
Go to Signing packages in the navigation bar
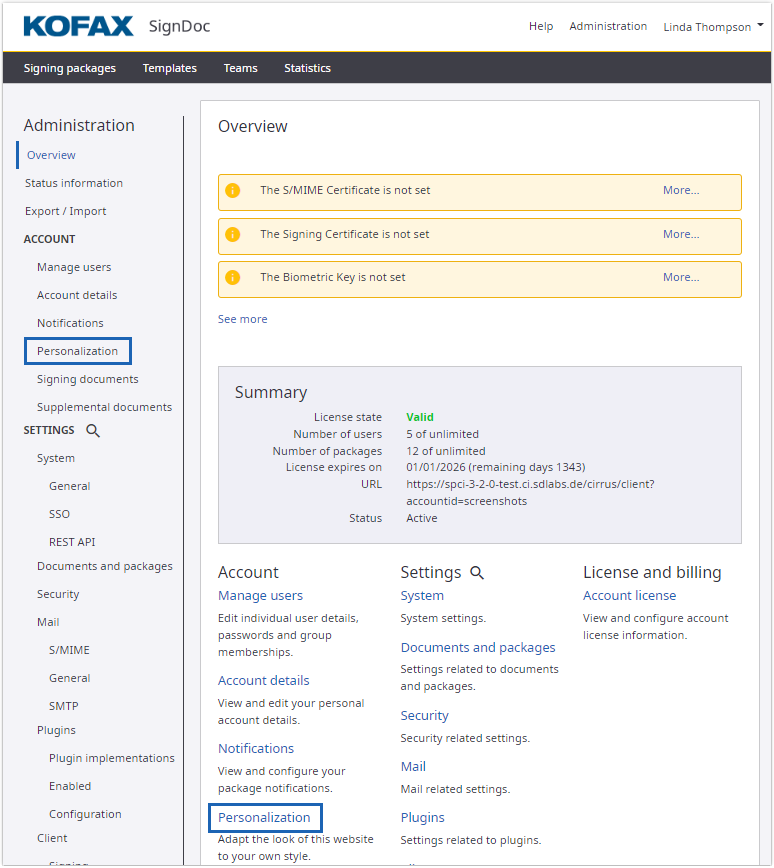point(70,68)
